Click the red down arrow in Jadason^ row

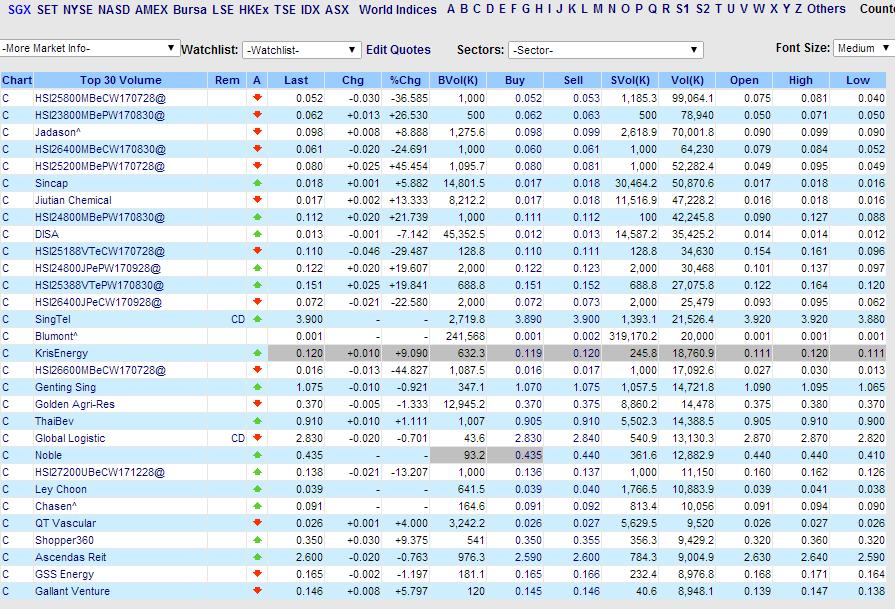(257, 132)
